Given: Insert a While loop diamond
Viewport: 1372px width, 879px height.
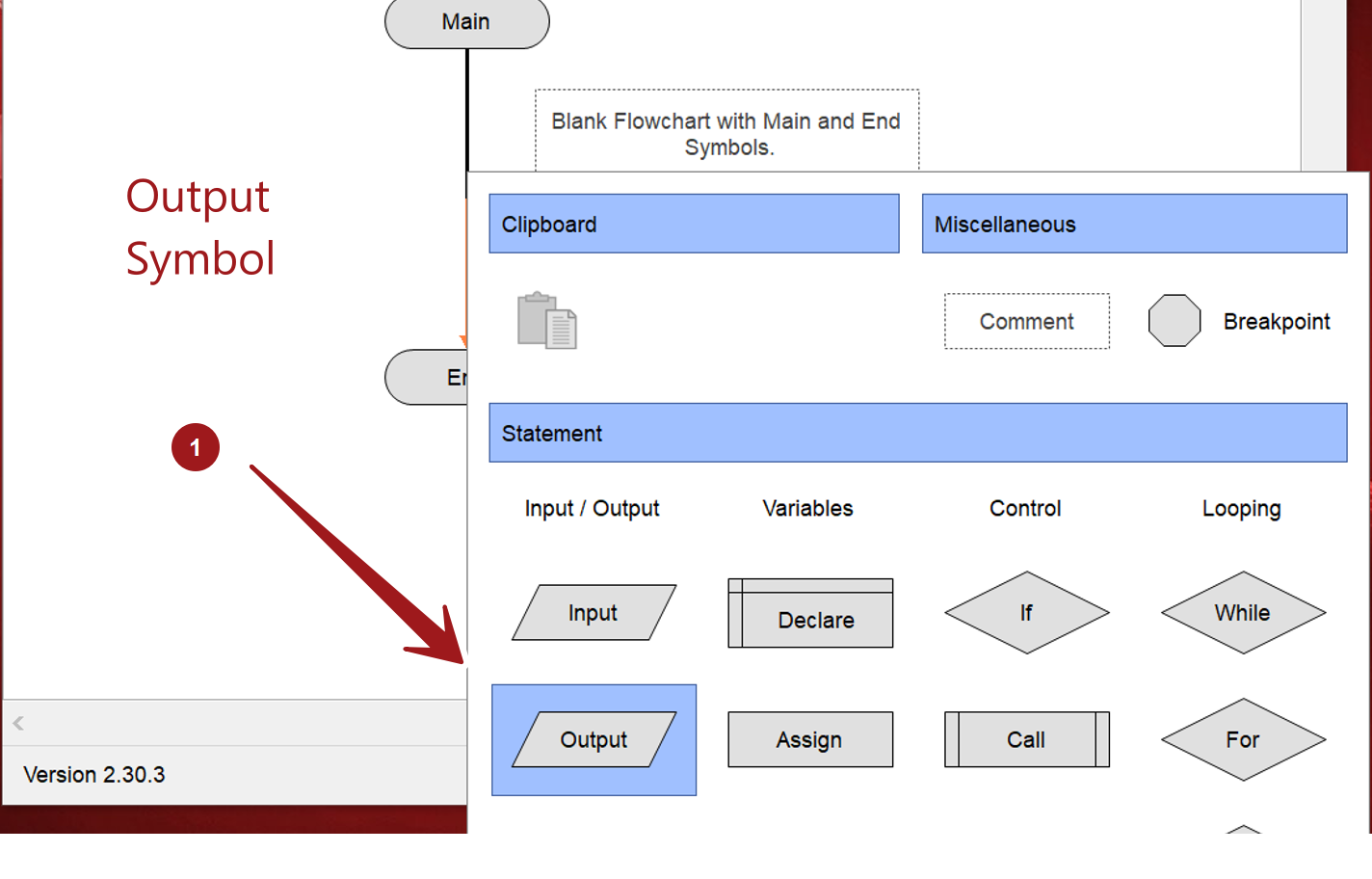Looking at the screenshot, I should [1243, 613].
